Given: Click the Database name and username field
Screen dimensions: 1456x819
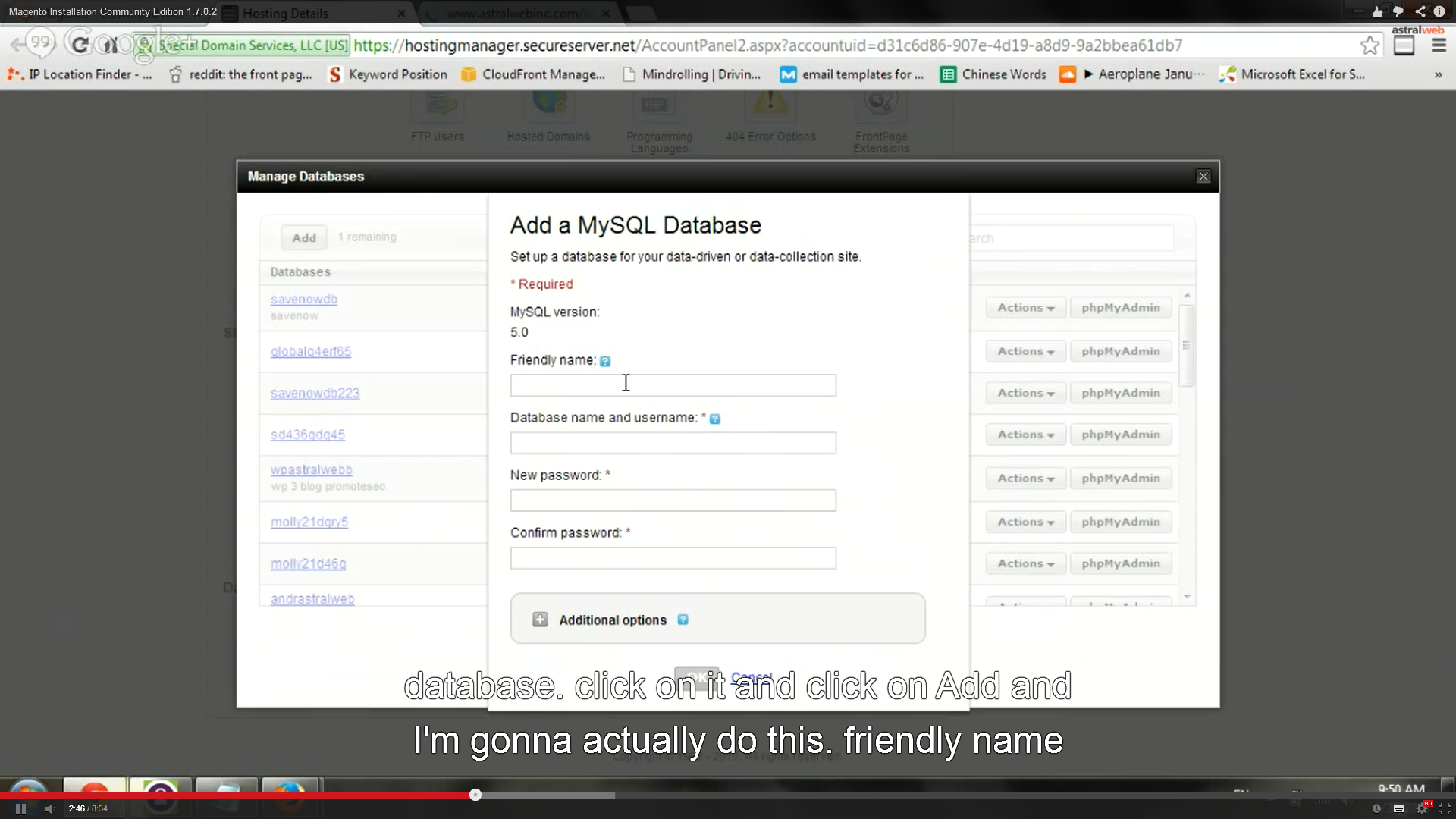Looking at the screenshot, I should (x=673, y=443).
